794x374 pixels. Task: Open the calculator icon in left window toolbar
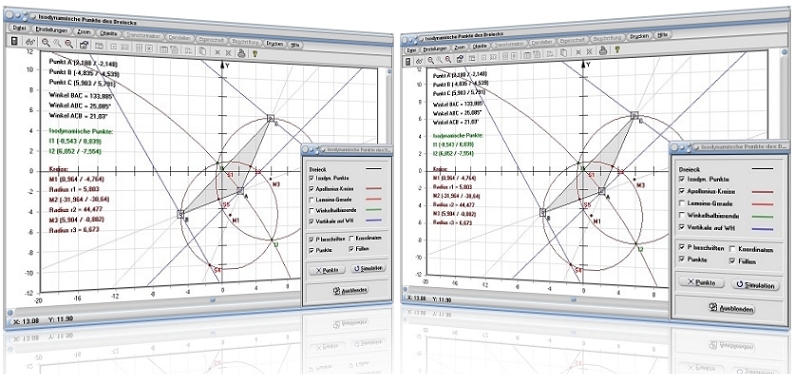point(14,42)
